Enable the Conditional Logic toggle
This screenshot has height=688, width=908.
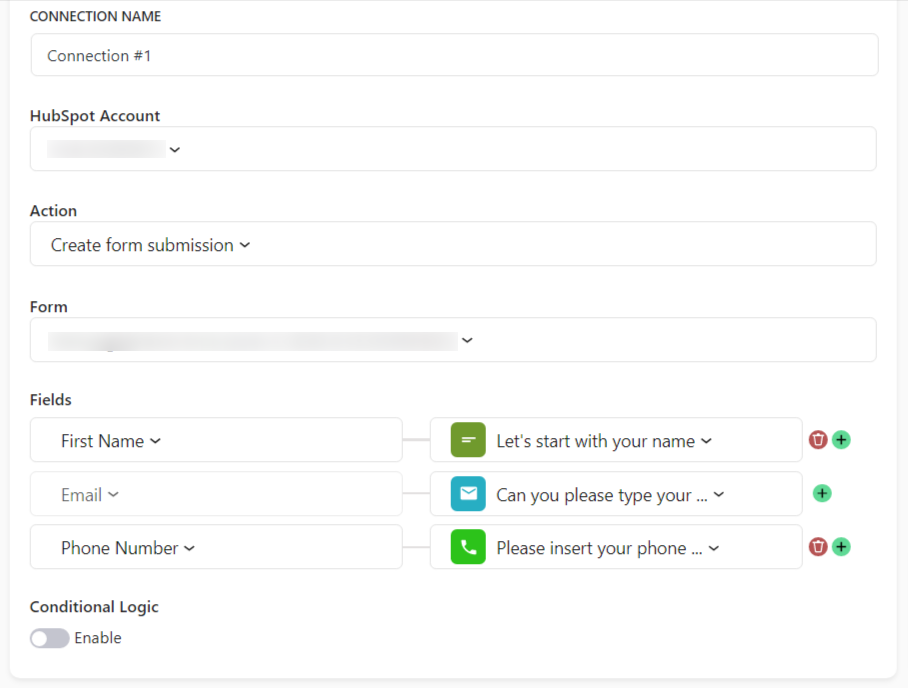50,638
